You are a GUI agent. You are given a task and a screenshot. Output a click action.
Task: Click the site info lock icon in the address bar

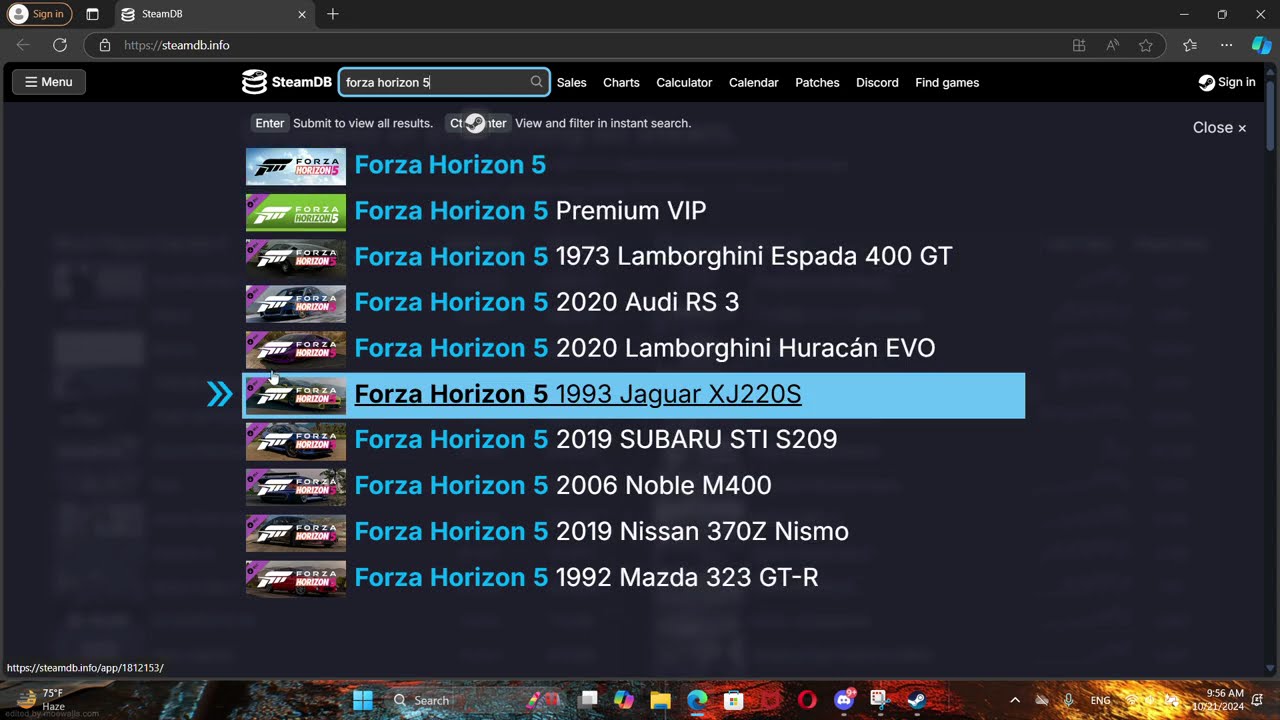click(x=105, y=45)
